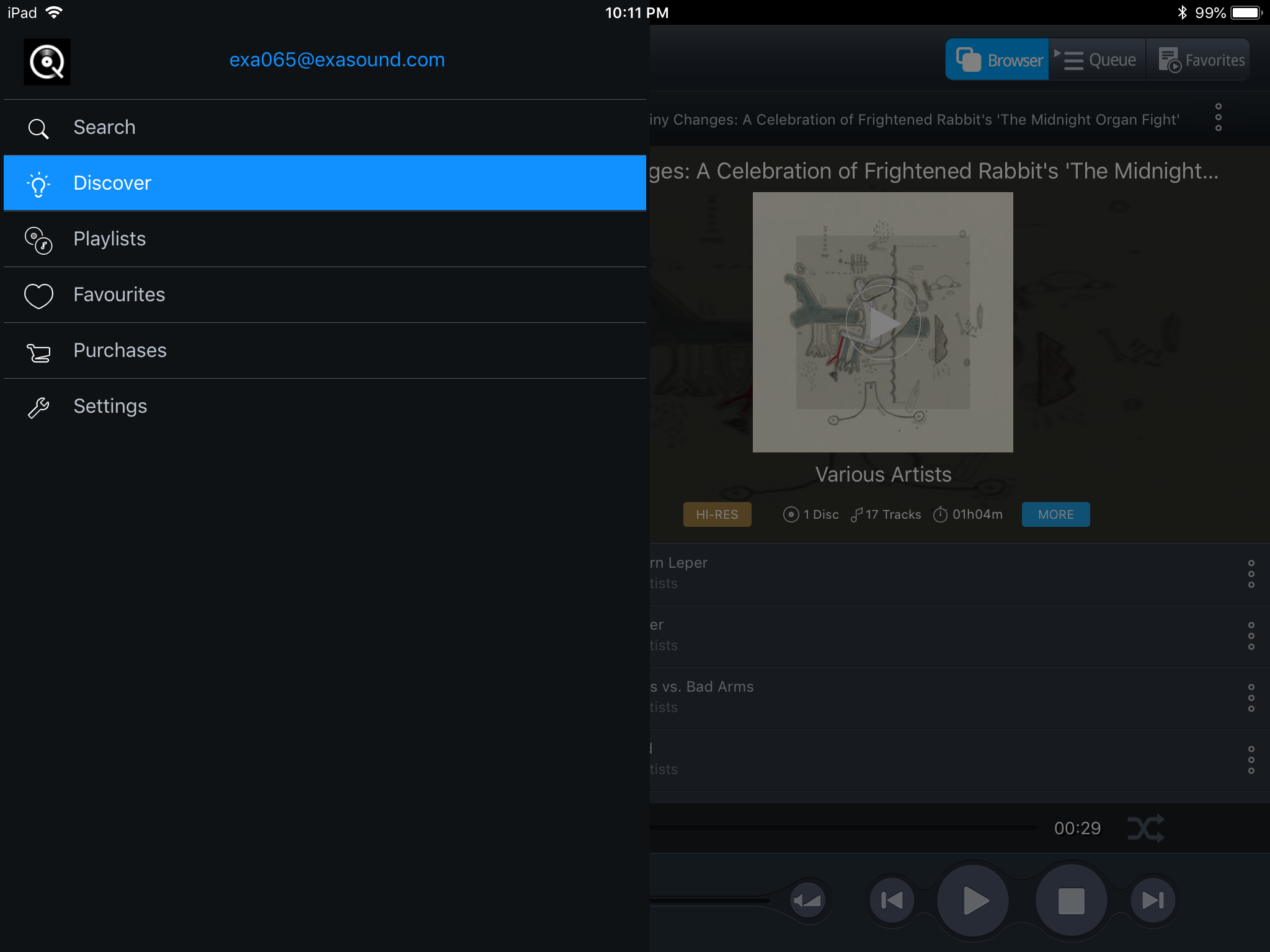
Task: Play album via cover art thumbnail
Action: pos(882,322)
